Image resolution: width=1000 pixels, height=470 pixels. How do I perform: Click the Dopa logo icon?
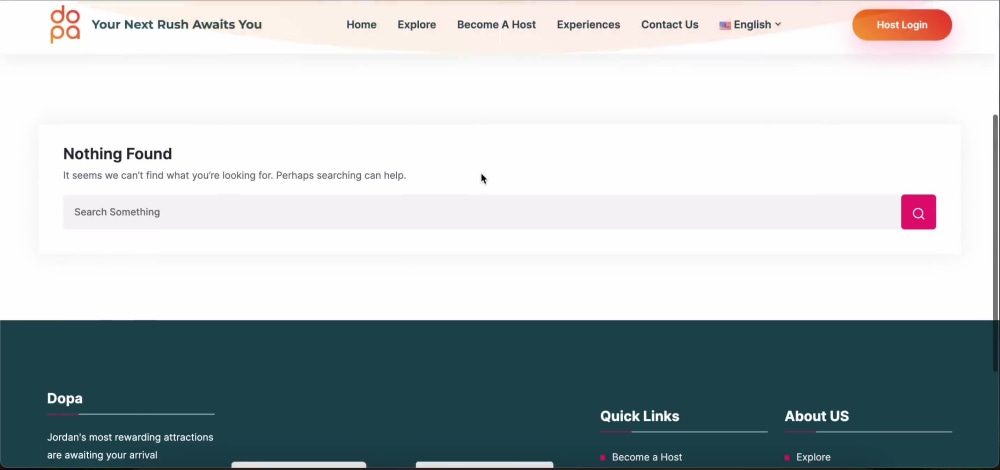click(x=65, y=24)
